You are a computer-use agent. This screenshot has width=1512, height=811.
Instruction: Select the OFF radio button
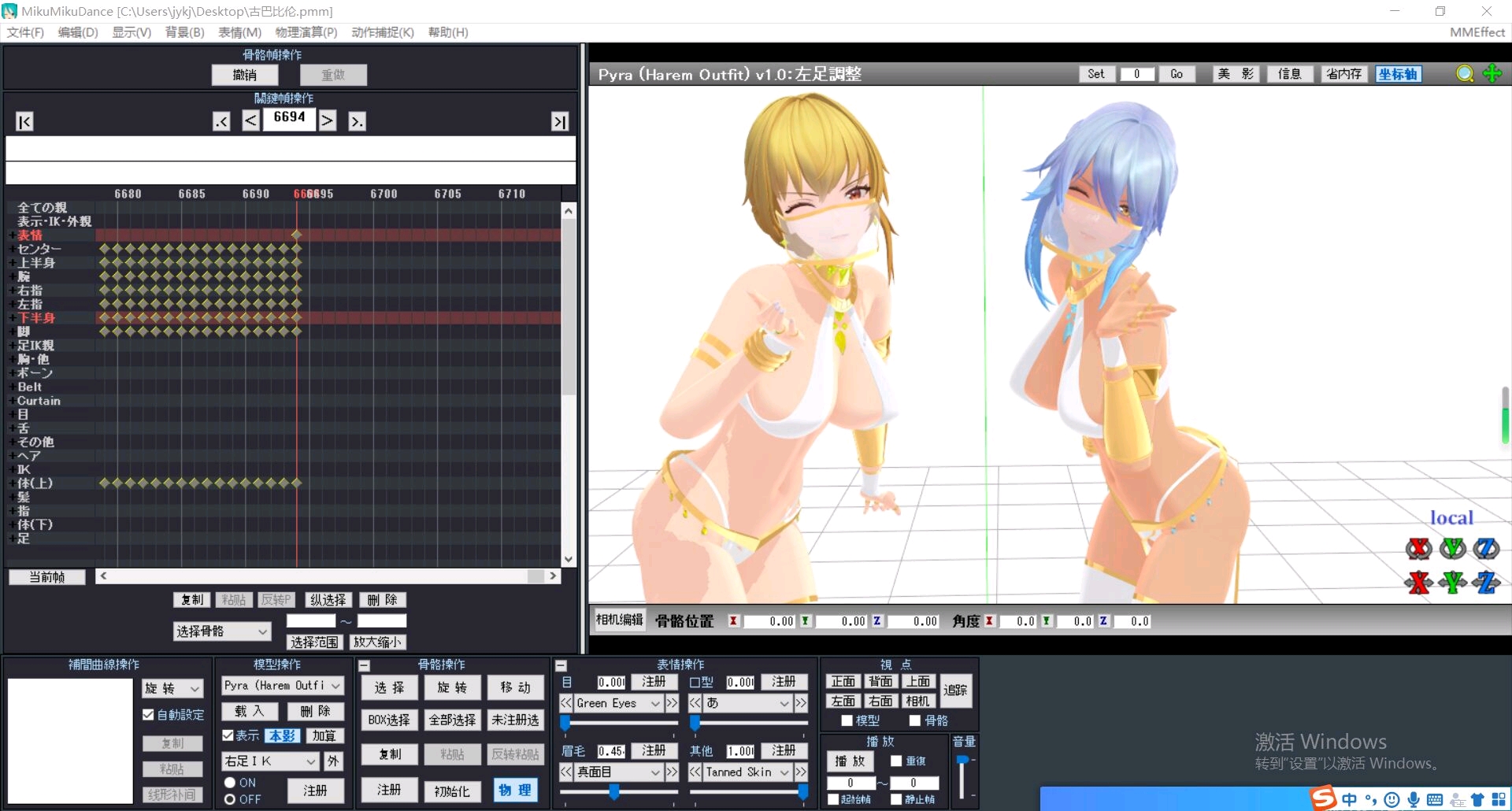[230, 799]
